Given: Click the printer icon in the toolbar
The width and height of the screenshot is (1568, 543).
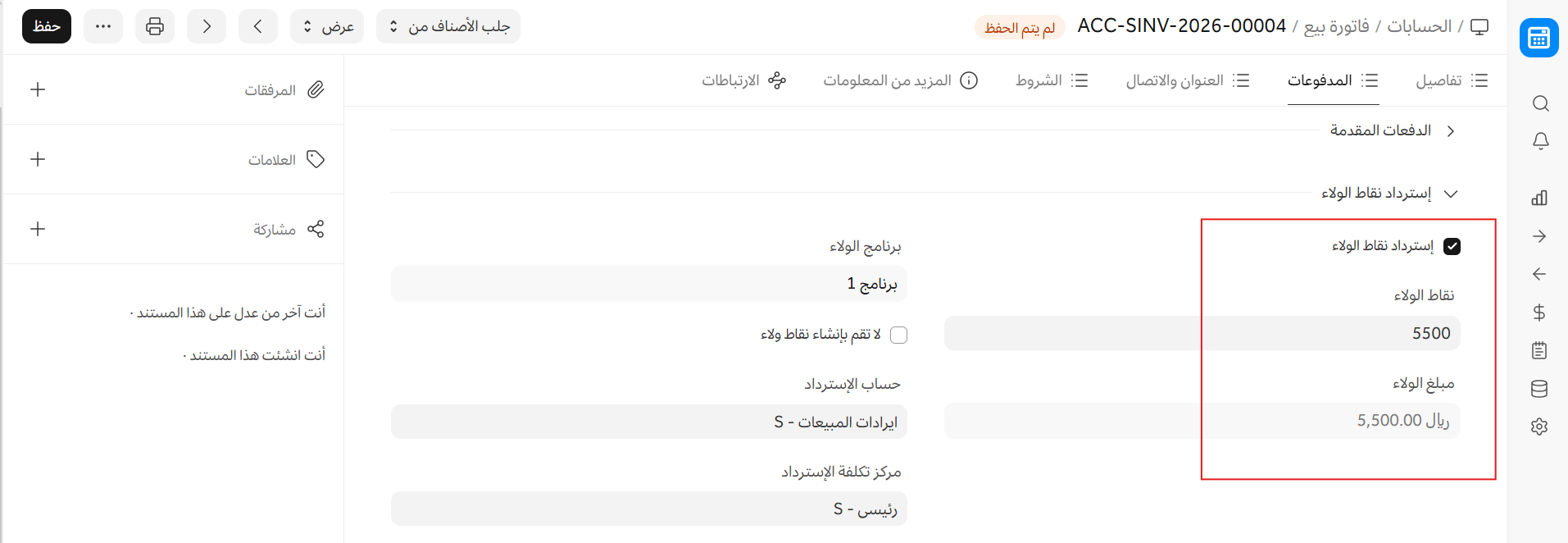Looking at the screenshot, I should point(155,26).
